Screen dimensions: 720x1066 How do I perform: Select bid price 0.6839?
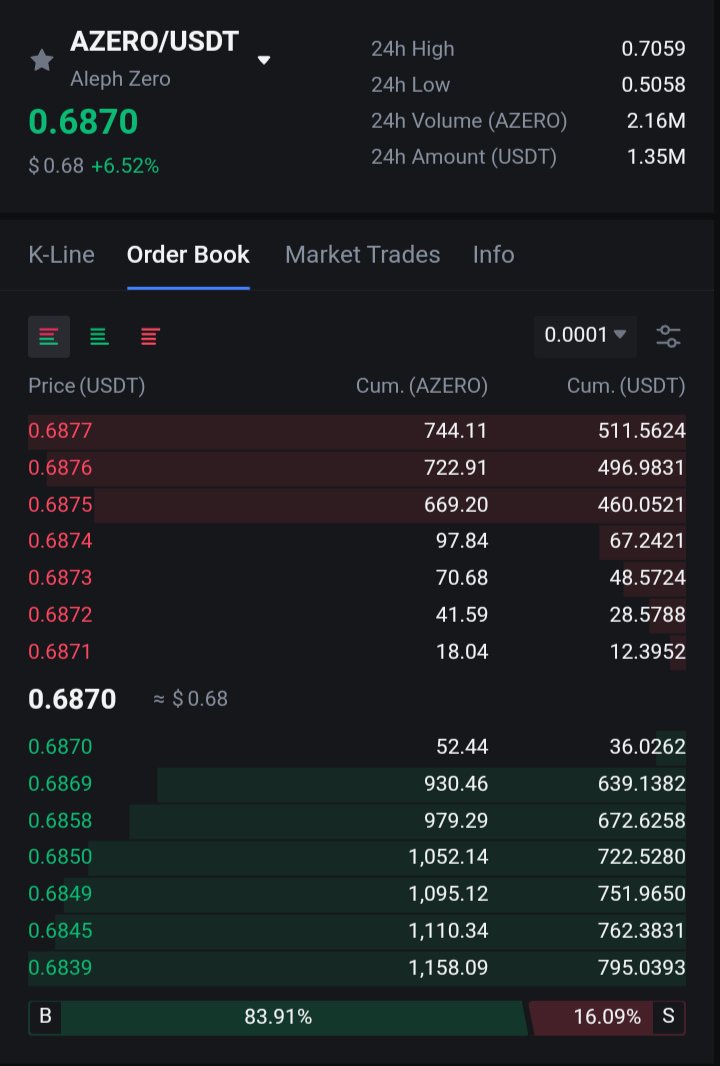click(60, 967)
